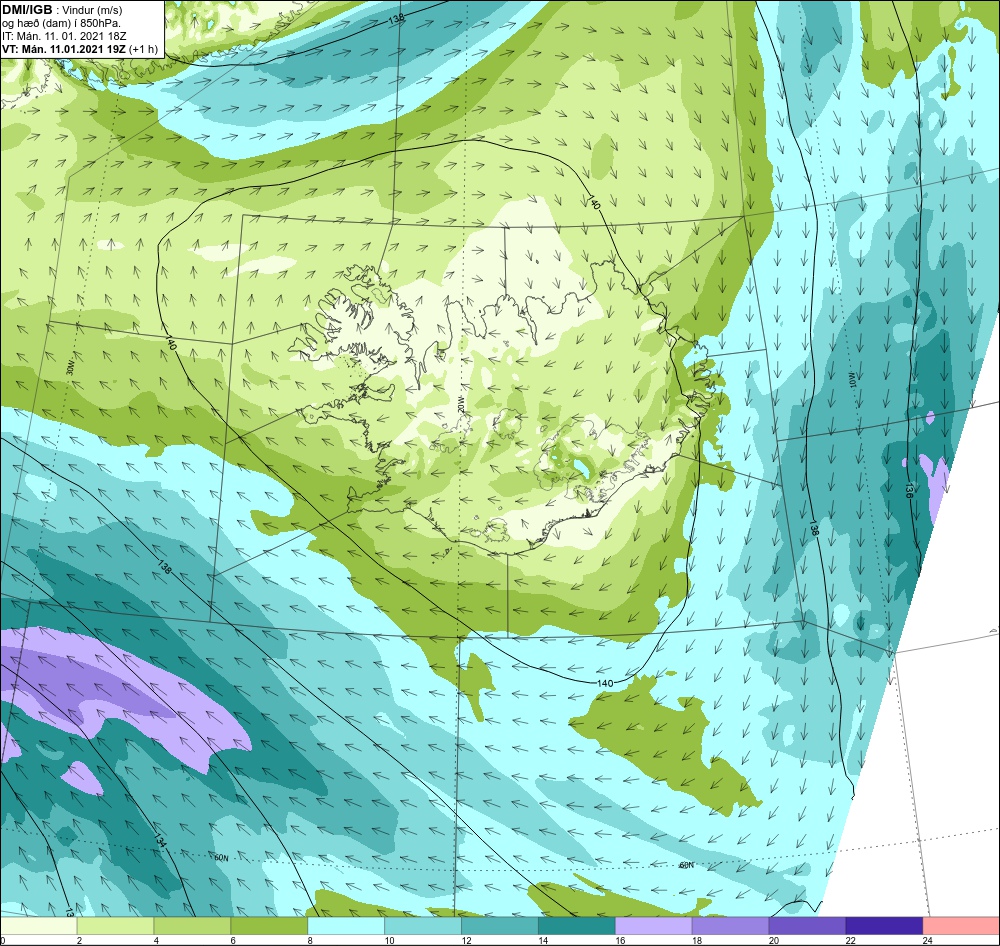Click the '140' contour label west of the Westfjords

point(170,343)
